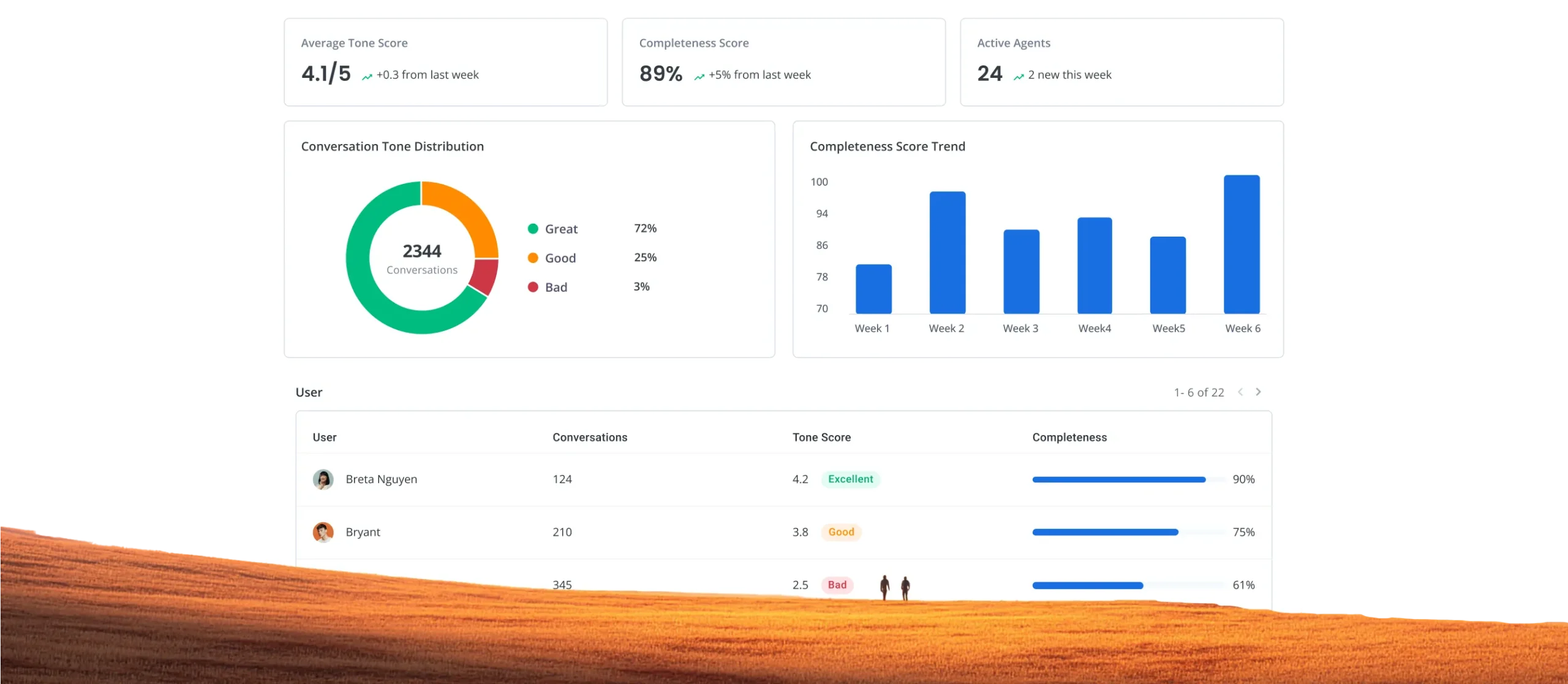Sort by Conversations column header
The height and width of the screenshot is (684, 1568).
[589, 437]
